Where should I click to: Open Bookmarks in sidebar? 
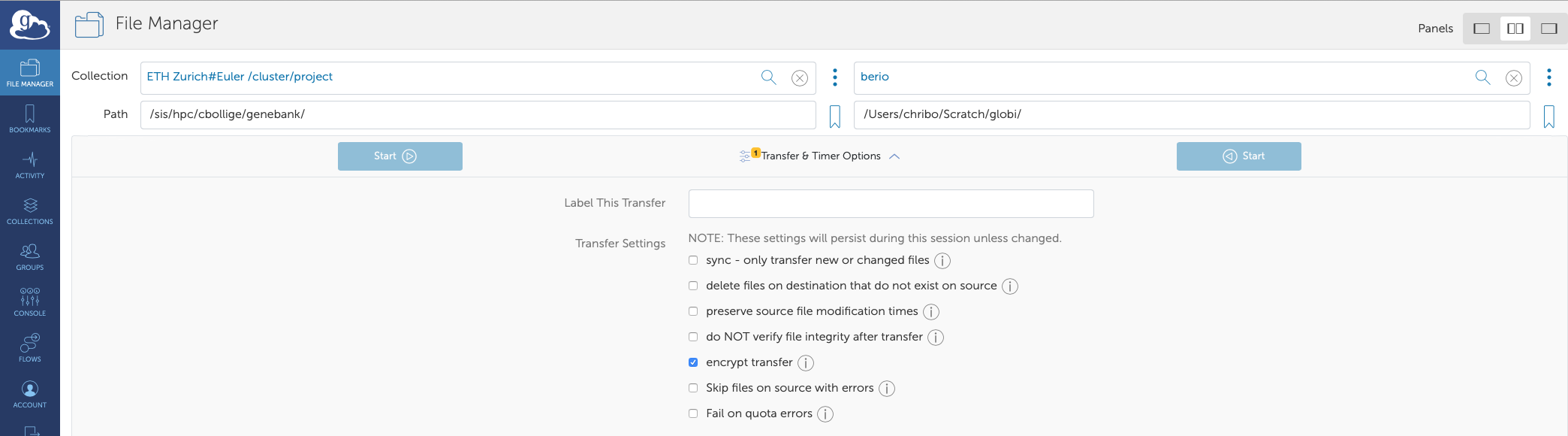click(x=30, y=119)
